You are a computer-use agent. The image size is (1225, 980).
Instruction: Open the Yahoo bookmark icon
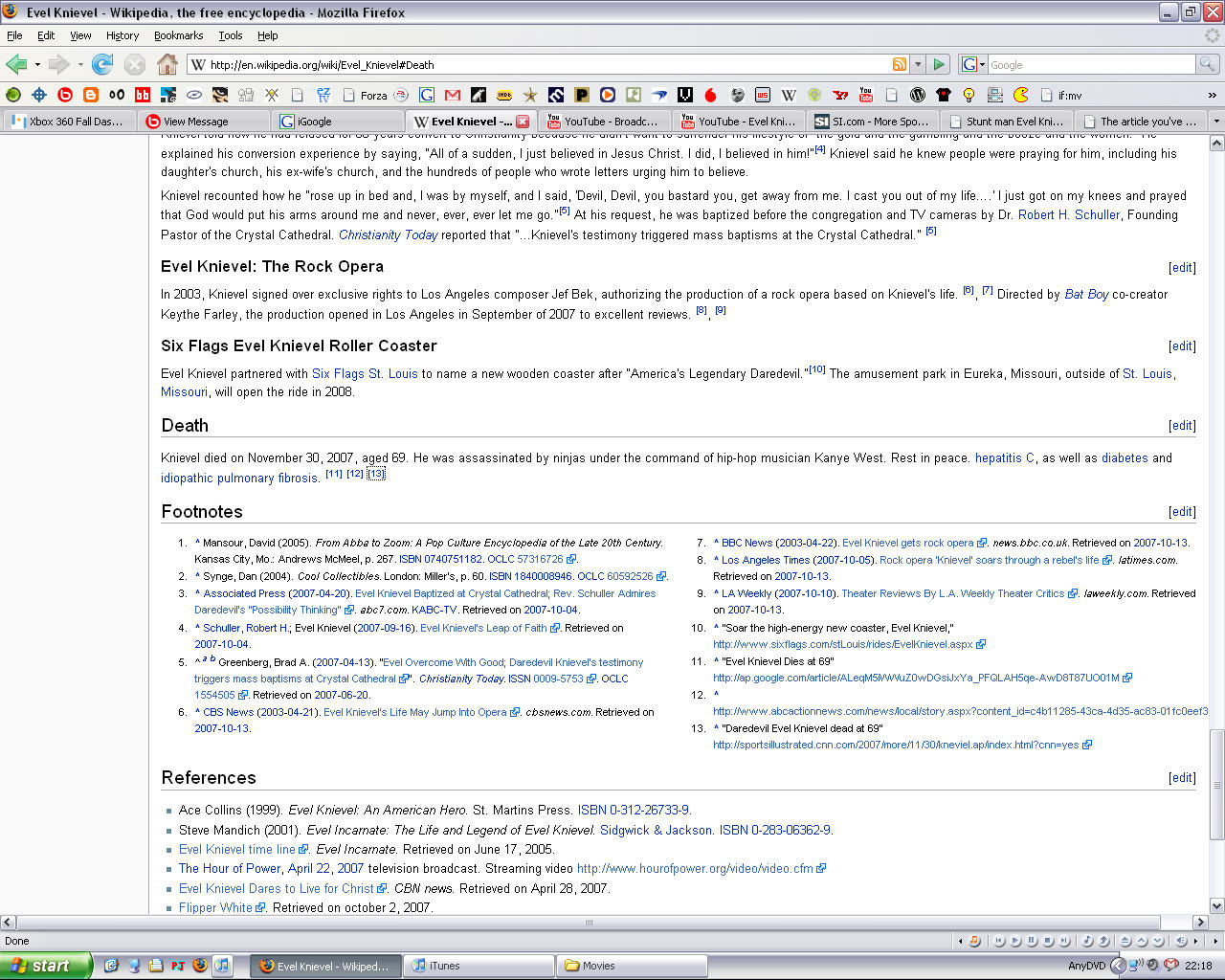(x=840, y=95)
